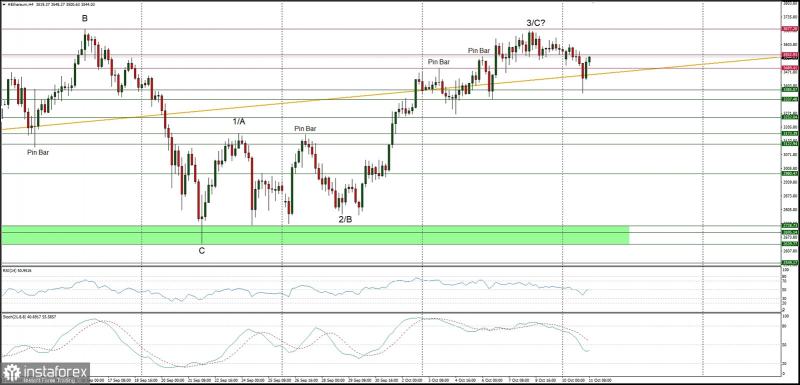Click the Stoch indicator label
The width and height of the screenshot is (800, 385).
tap(29, 317)
